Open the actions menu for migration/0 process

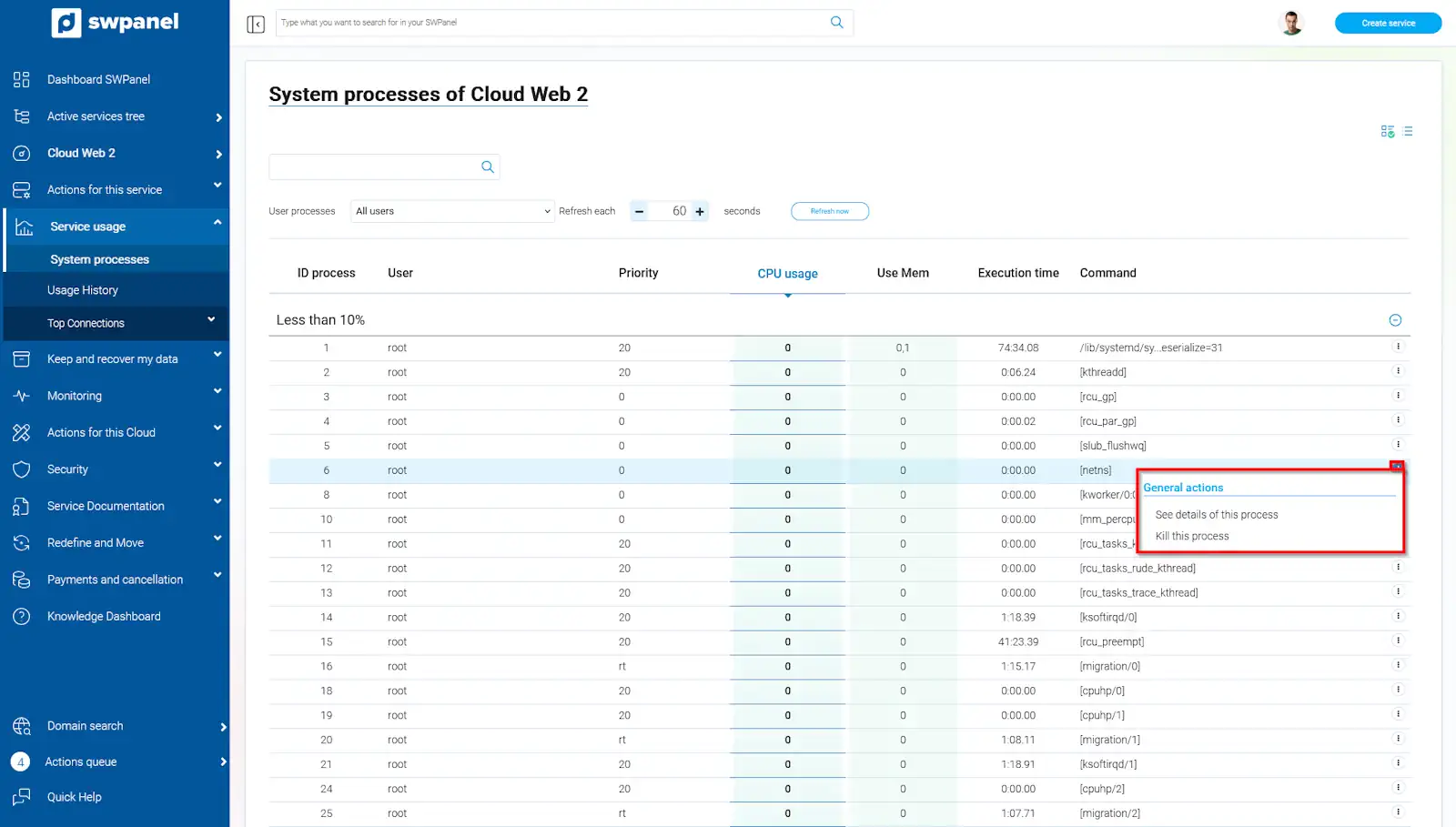tap(1399, 665)
